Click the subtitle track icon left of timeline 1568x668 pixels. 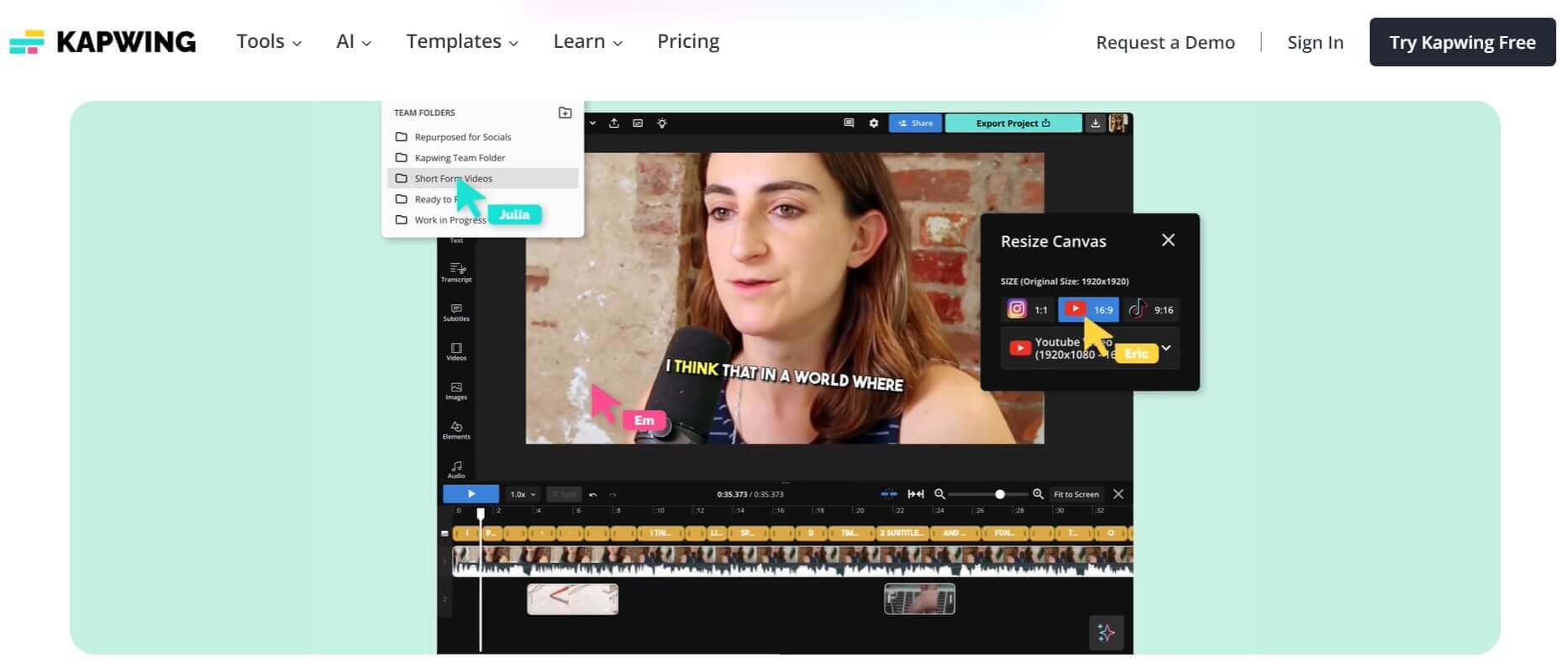(x=445, y=534)
